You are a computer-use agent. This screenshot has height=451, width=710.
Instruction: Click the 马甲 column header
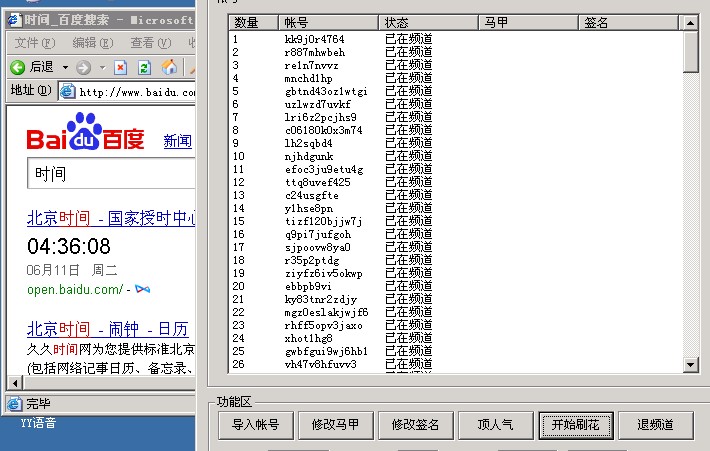click(x=528, y=23)
